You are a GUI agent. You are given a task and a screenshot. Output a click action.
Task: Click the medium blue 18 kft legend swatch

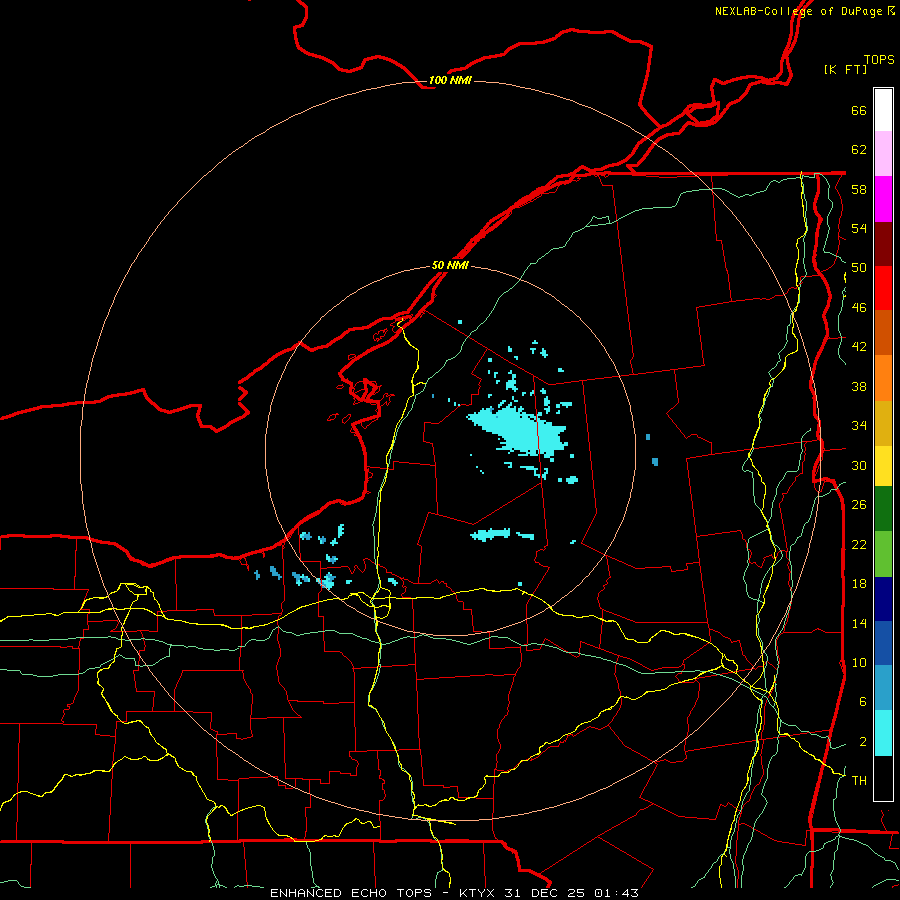pos(883,643)
